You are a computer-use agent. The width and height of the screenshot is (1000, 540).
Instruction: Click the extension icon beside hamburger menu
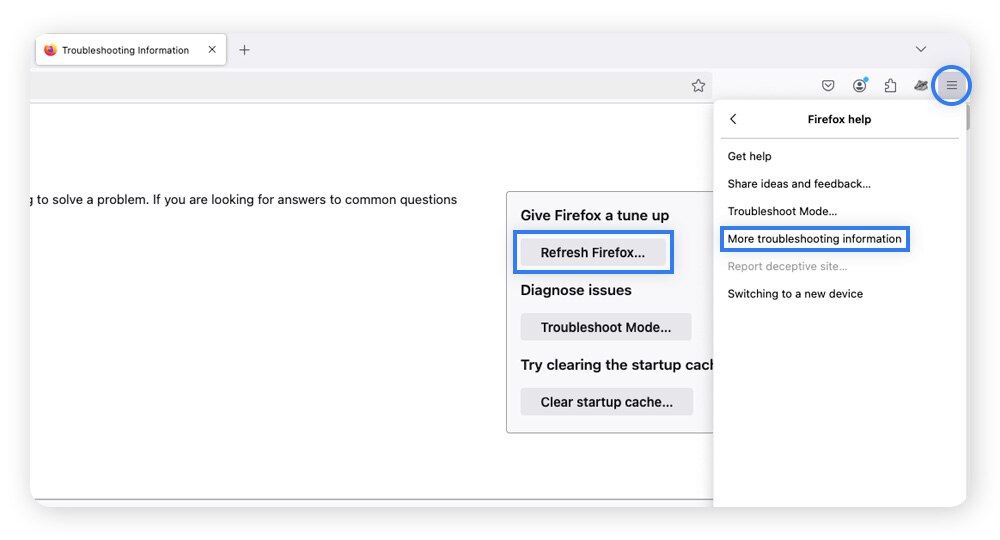920,85
